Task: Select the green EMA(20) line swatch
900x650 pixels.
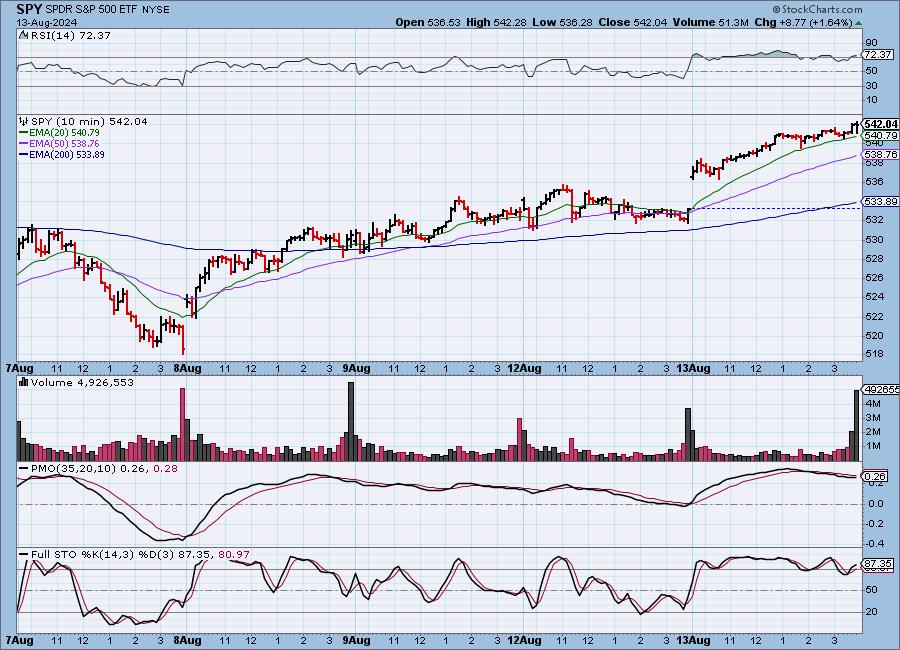Action: (x=24, y=133)
